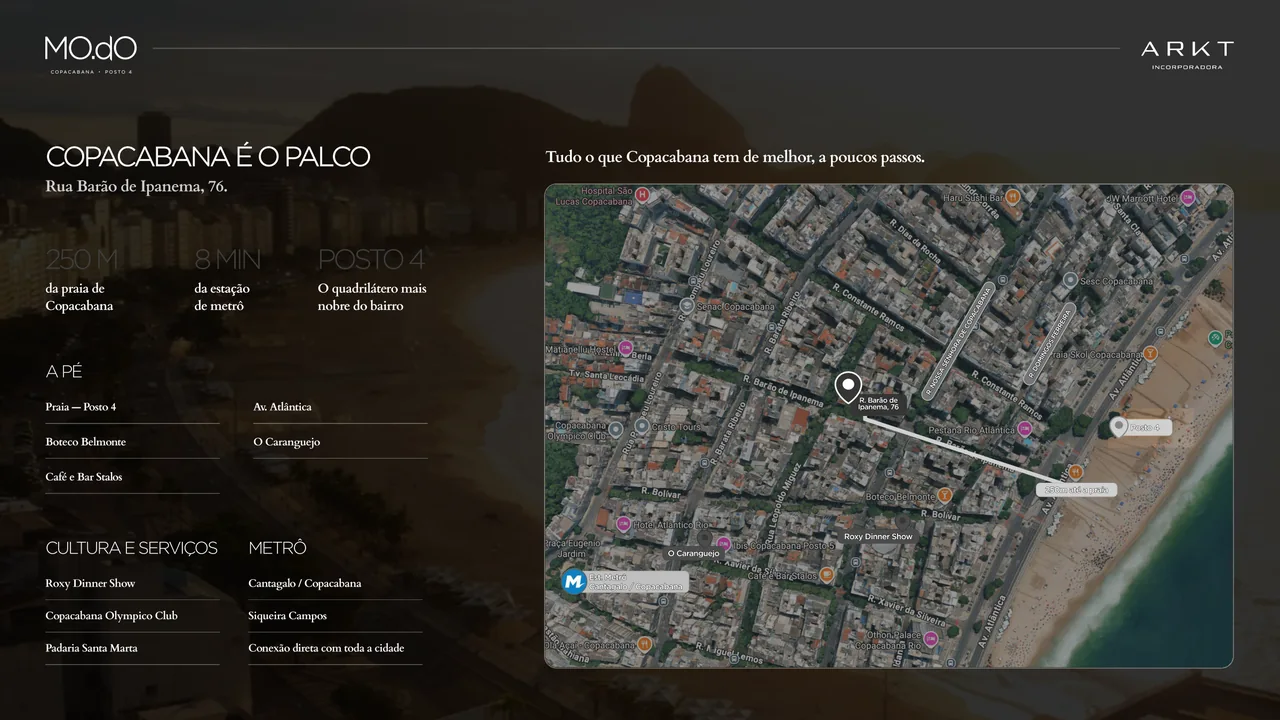Viewport: 1280px width, 720px height.
Task: Click the ARKT Incorporadora logo
Action: click(1187, 54)
